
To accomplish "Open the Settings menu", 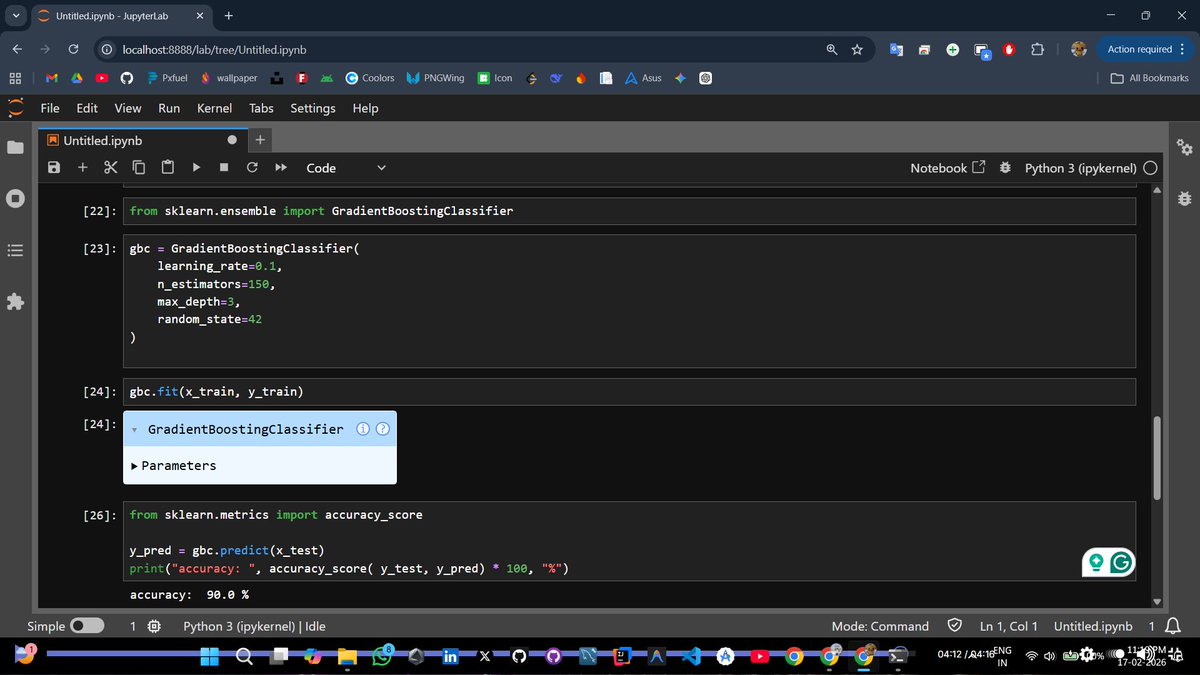I will pyautogui.click(x=313, y=108).
